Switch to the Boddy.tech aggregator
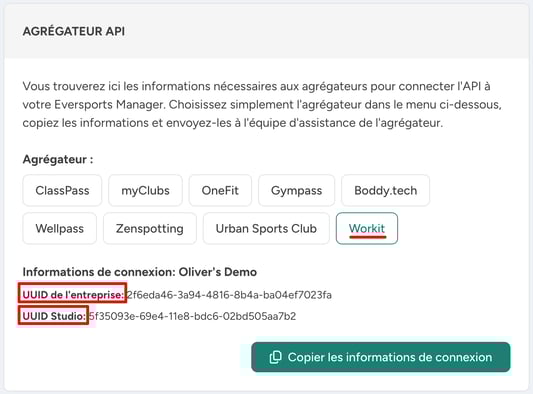The width and height of the screenshot is (533, 394). click(x=385, y=190)
